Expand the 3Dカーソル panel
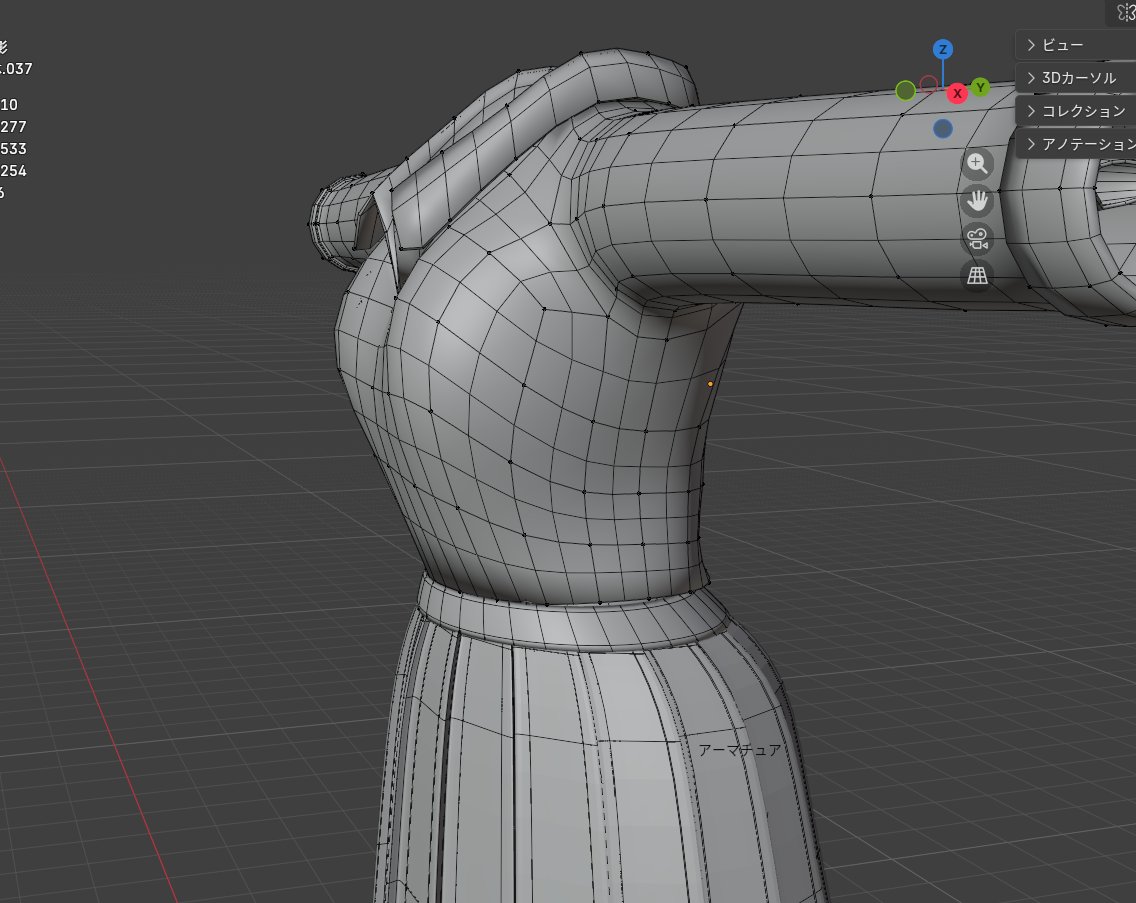This screenshot has height=903, width=1136. (1075, 78)
